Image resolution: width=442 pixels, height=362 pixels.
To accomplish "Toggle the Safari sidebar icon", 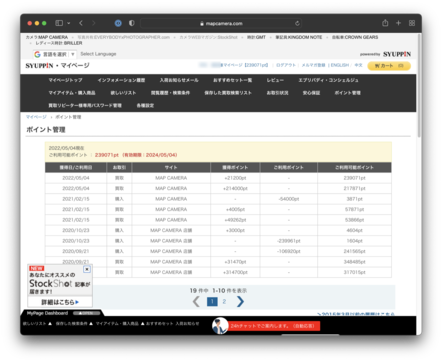I will click(59, 23).
